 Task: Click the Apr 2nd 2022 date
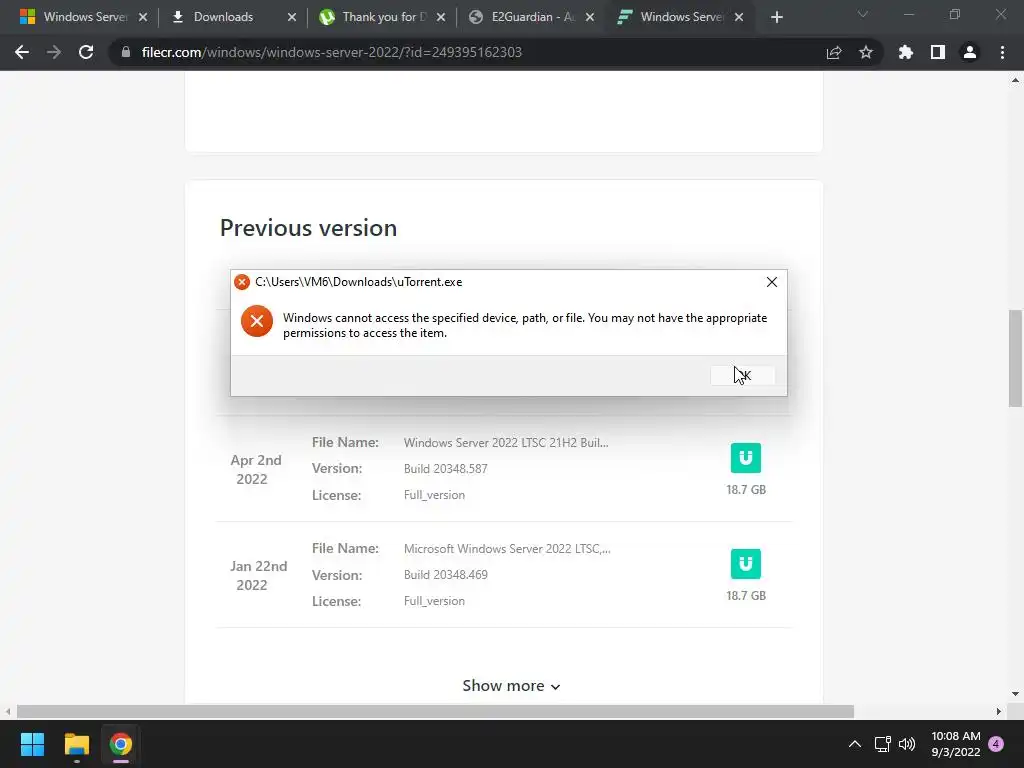(x=255, y=470)
